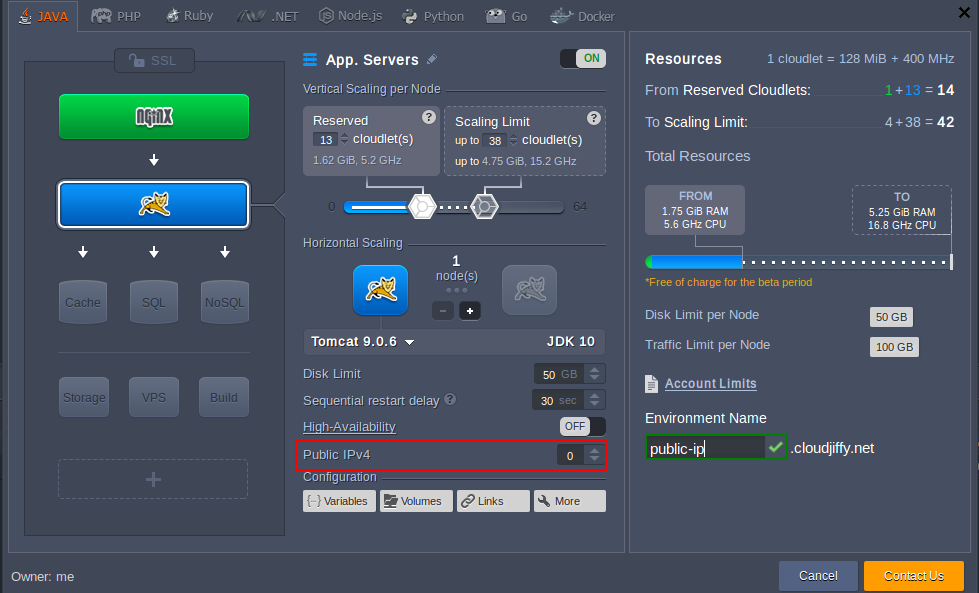Turn off the App. Servers ON switch
Screen dimensions: 979x593
[x=583, y=59]
